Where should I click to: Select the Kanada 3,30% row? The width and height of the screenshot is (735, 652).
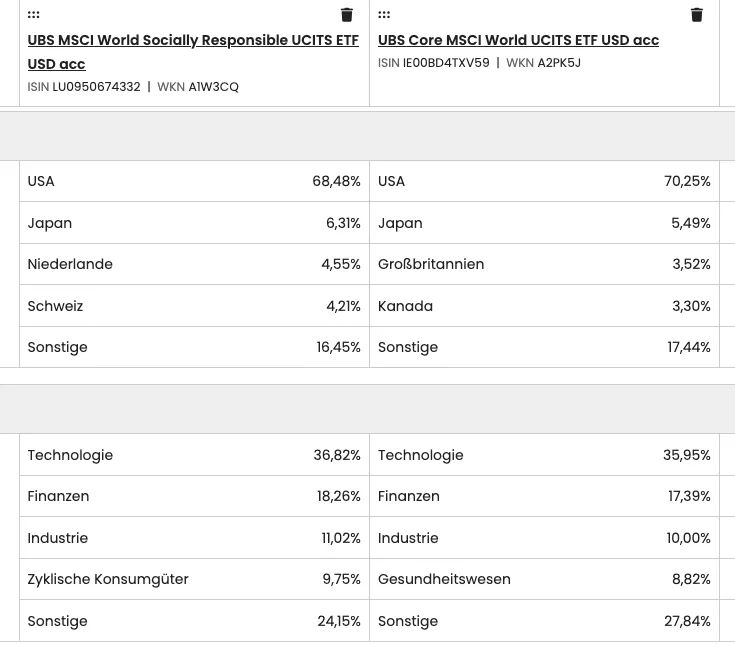[x=544, y=306]
